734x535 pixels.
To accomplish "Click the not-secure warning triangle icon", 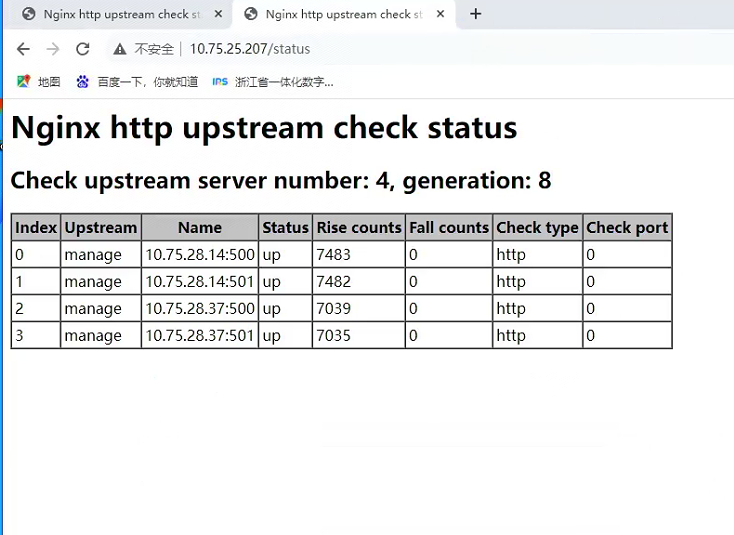I will point(120,49).
